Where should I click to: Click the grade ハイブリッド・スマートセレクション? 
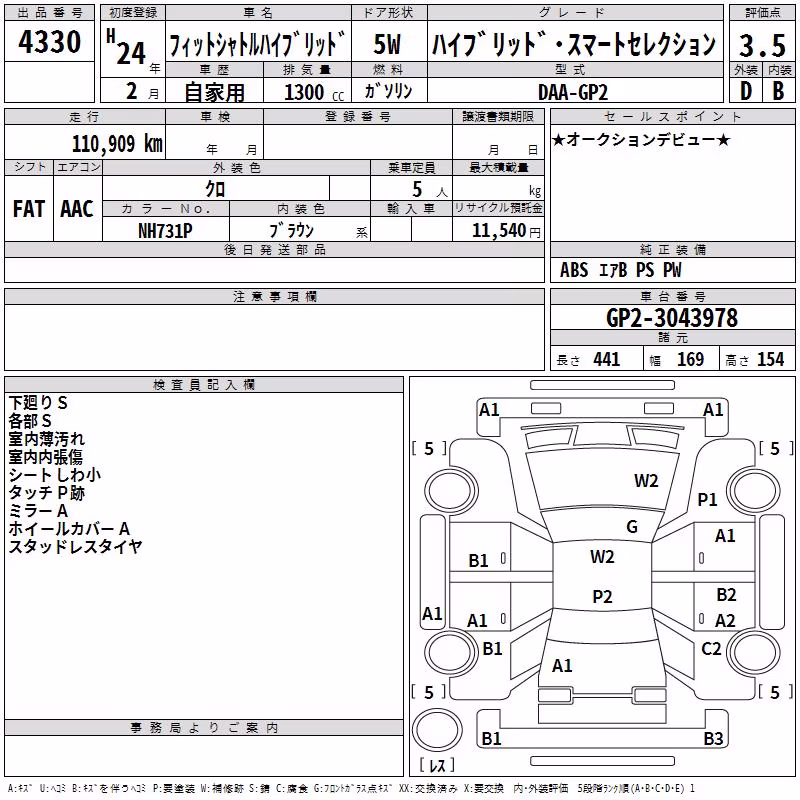[574, 44]
